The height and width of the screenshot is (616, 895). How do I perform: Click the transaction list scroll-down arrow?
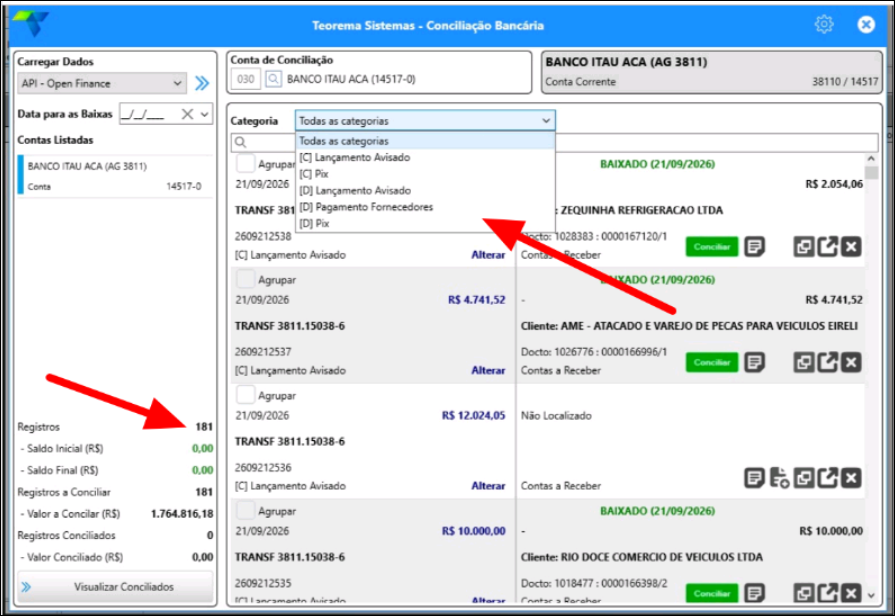pos(871,595)
